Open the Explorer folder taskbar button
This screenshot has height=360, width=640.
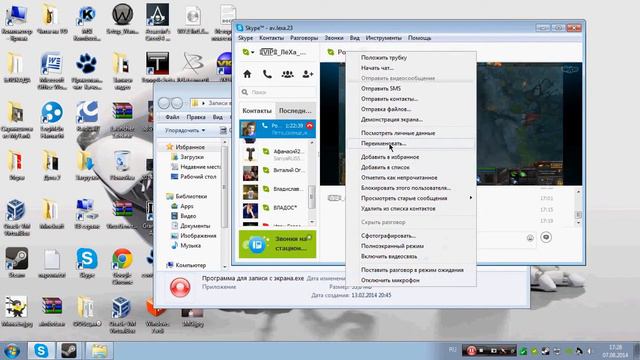(x=98, y=351)
